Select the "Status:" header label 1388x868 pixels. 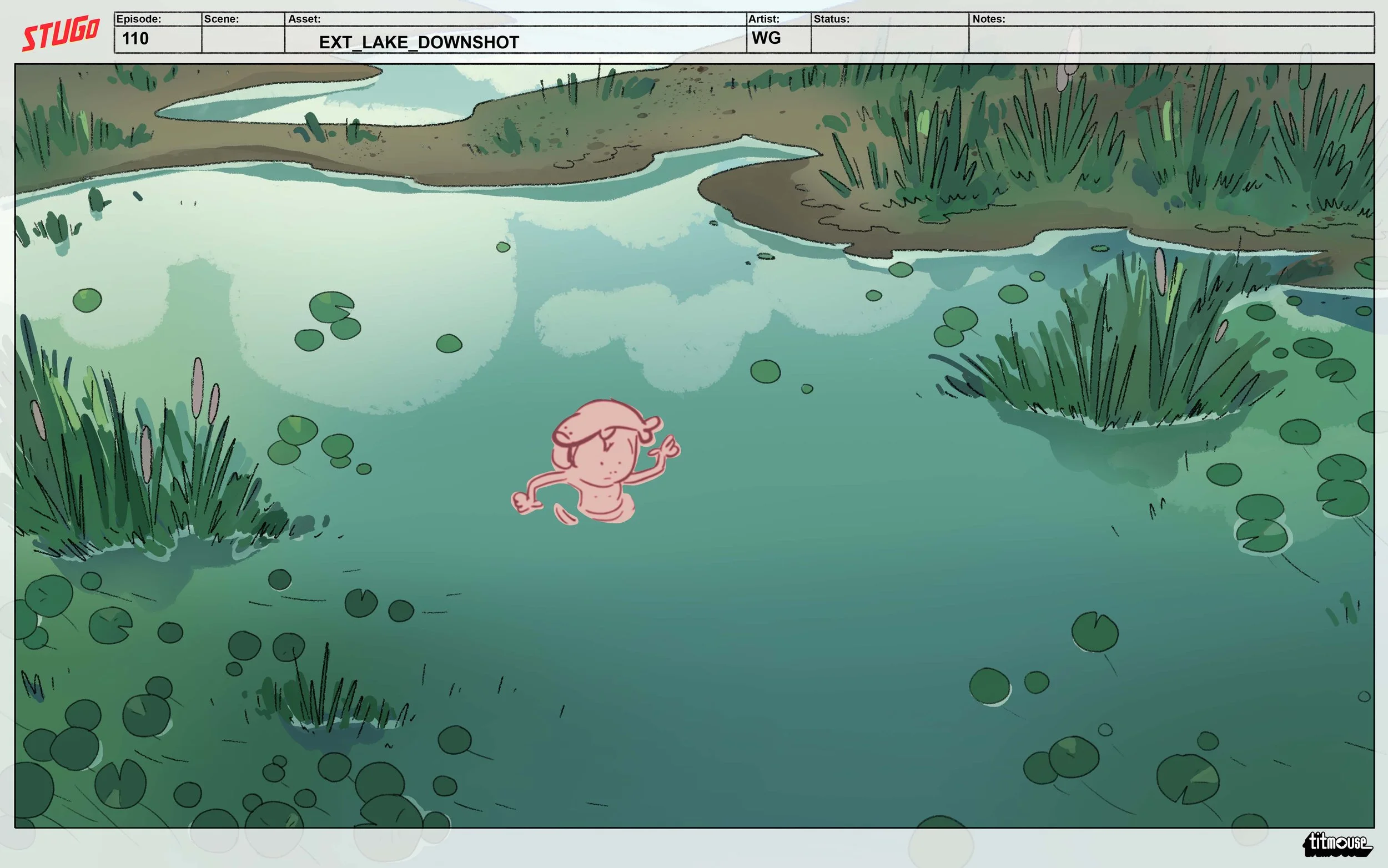(832, 19)
